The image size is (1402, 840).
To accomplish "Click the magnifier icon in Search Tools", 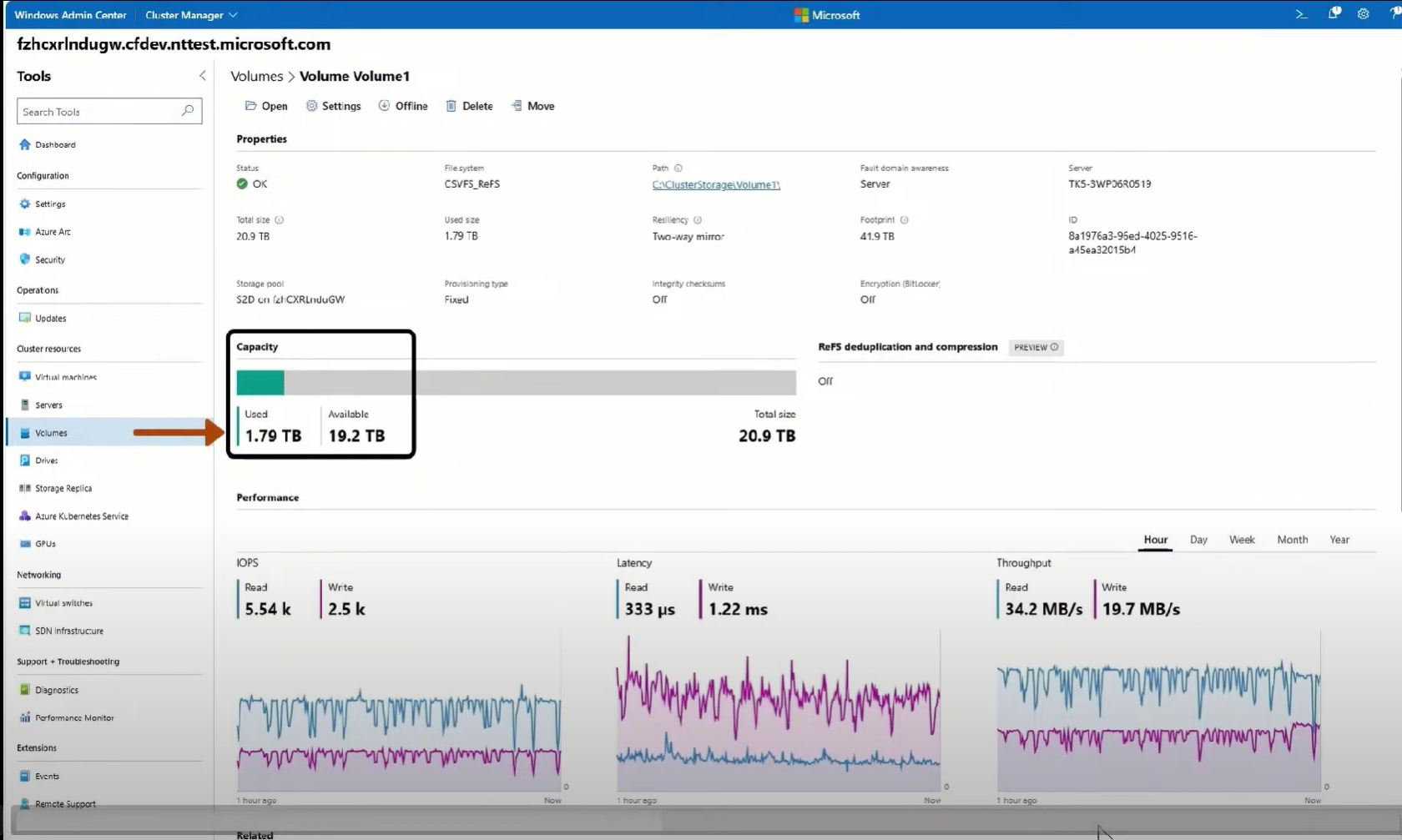I will [188, 111].
